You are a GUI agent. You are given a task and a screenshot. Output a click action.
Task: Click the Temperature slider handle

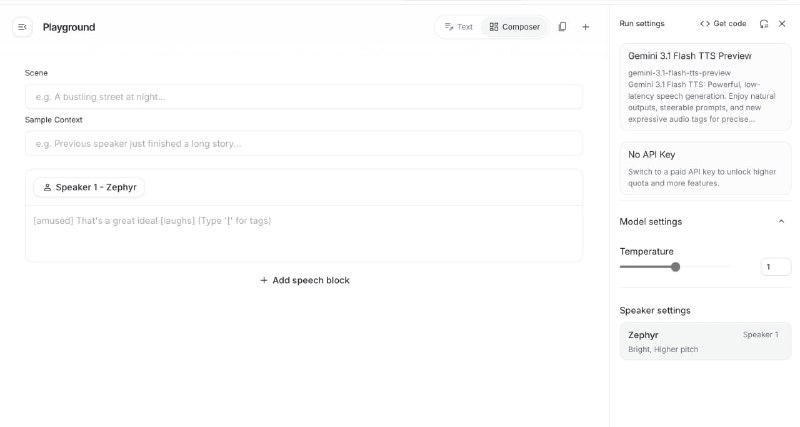pos(676,267)
